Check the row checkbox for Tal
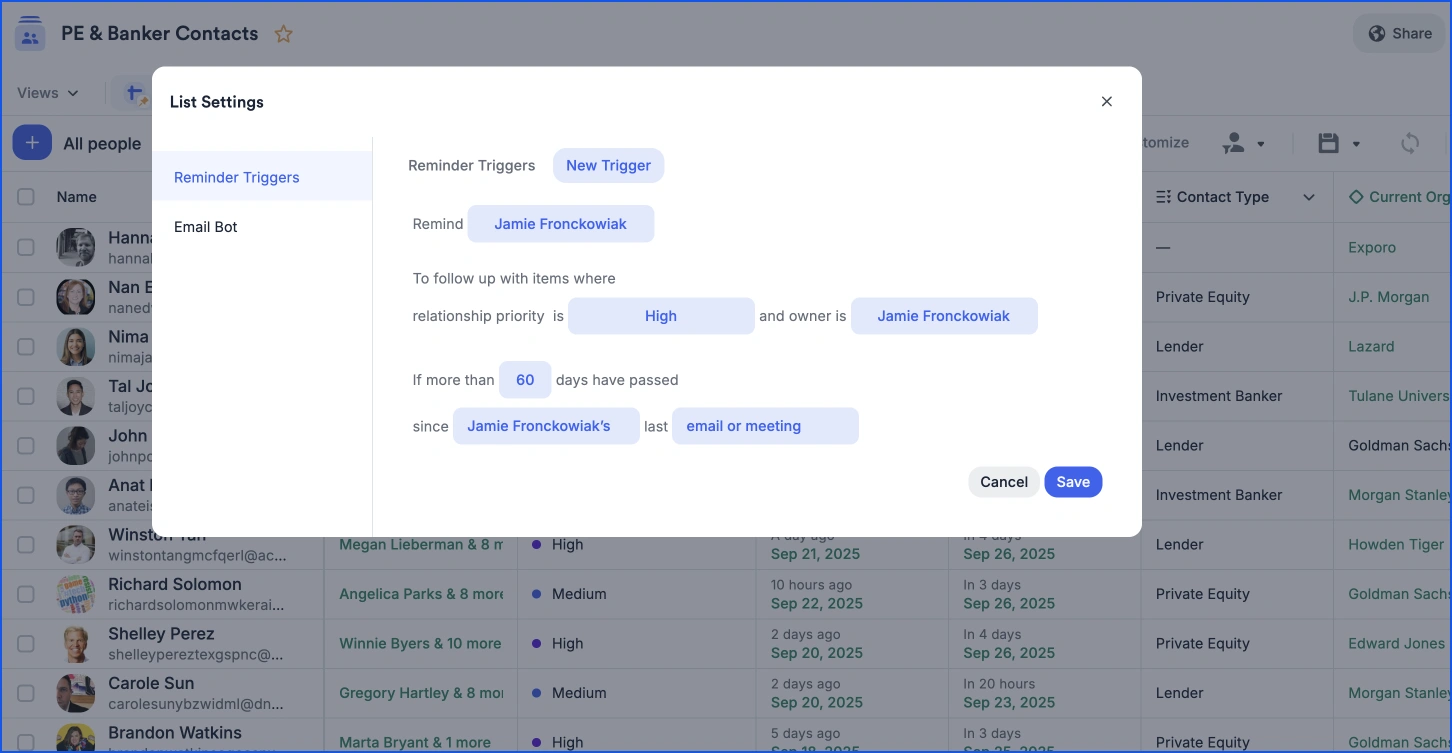Screen dimensions: 1452x753 (x=26, y=396)
